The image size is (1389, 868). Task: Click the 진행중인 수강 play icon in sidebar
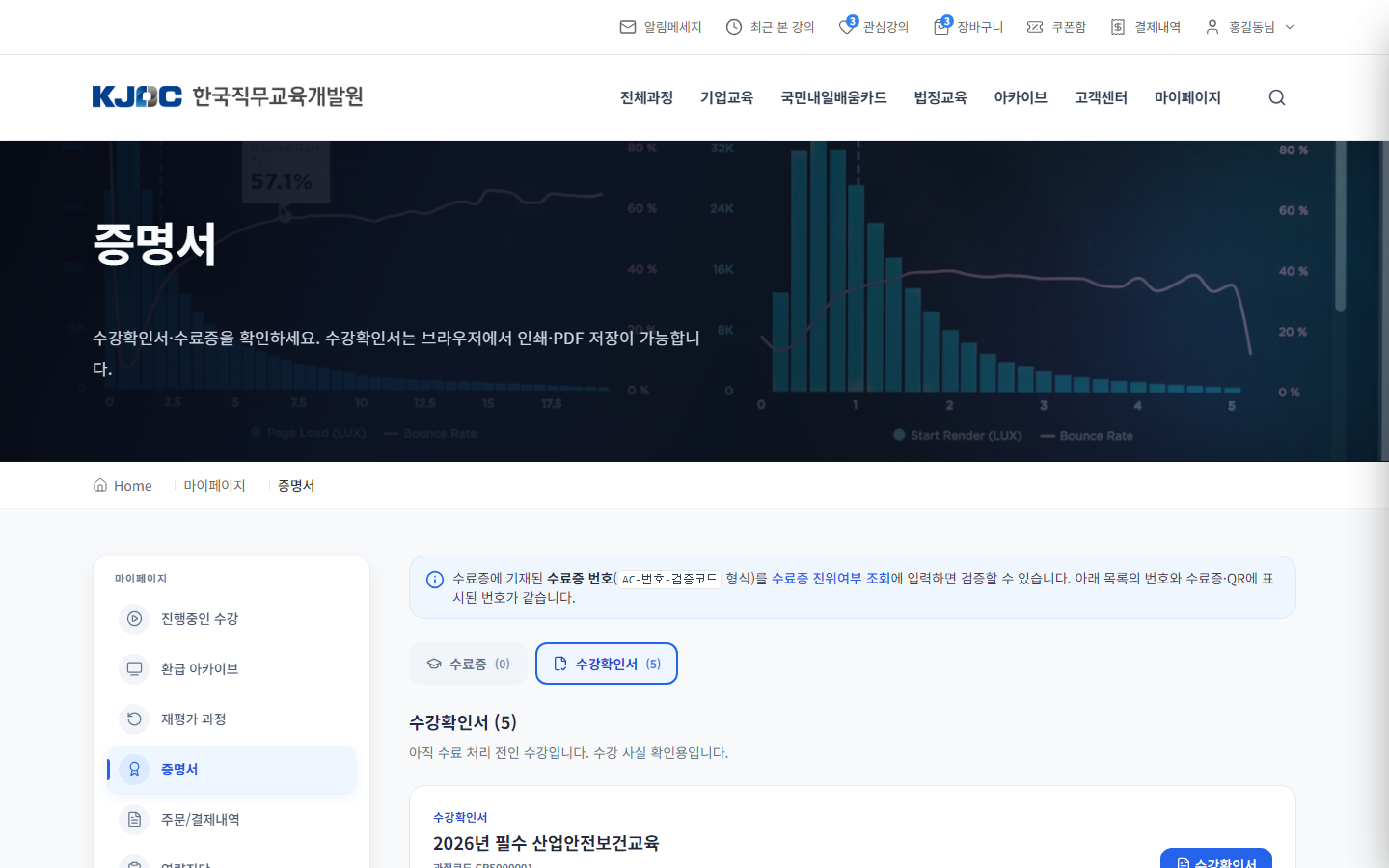coord(134,618)
